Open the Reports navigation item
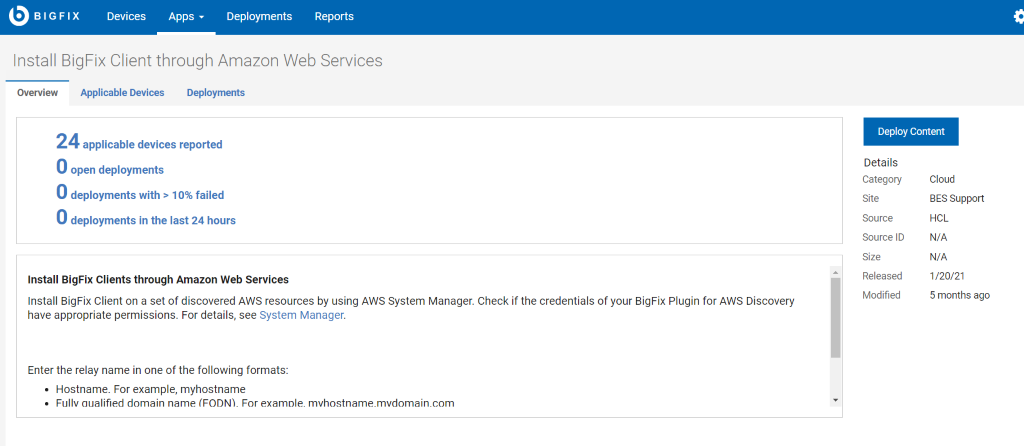 coord(334,16)
